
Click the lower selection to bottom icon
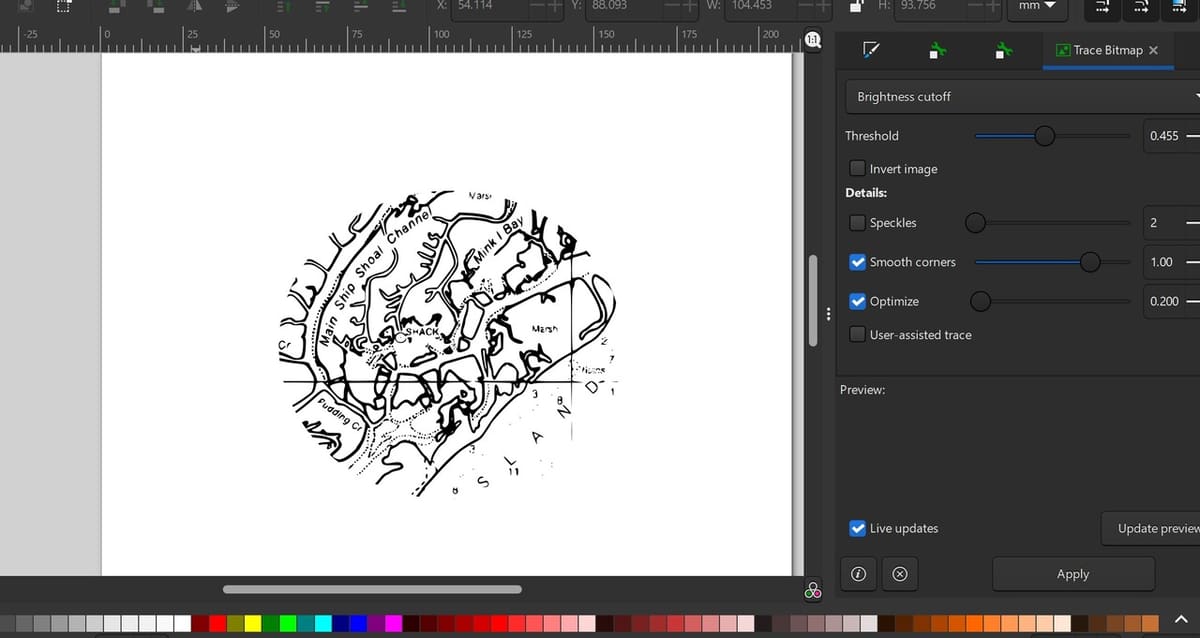coord(397,8)
